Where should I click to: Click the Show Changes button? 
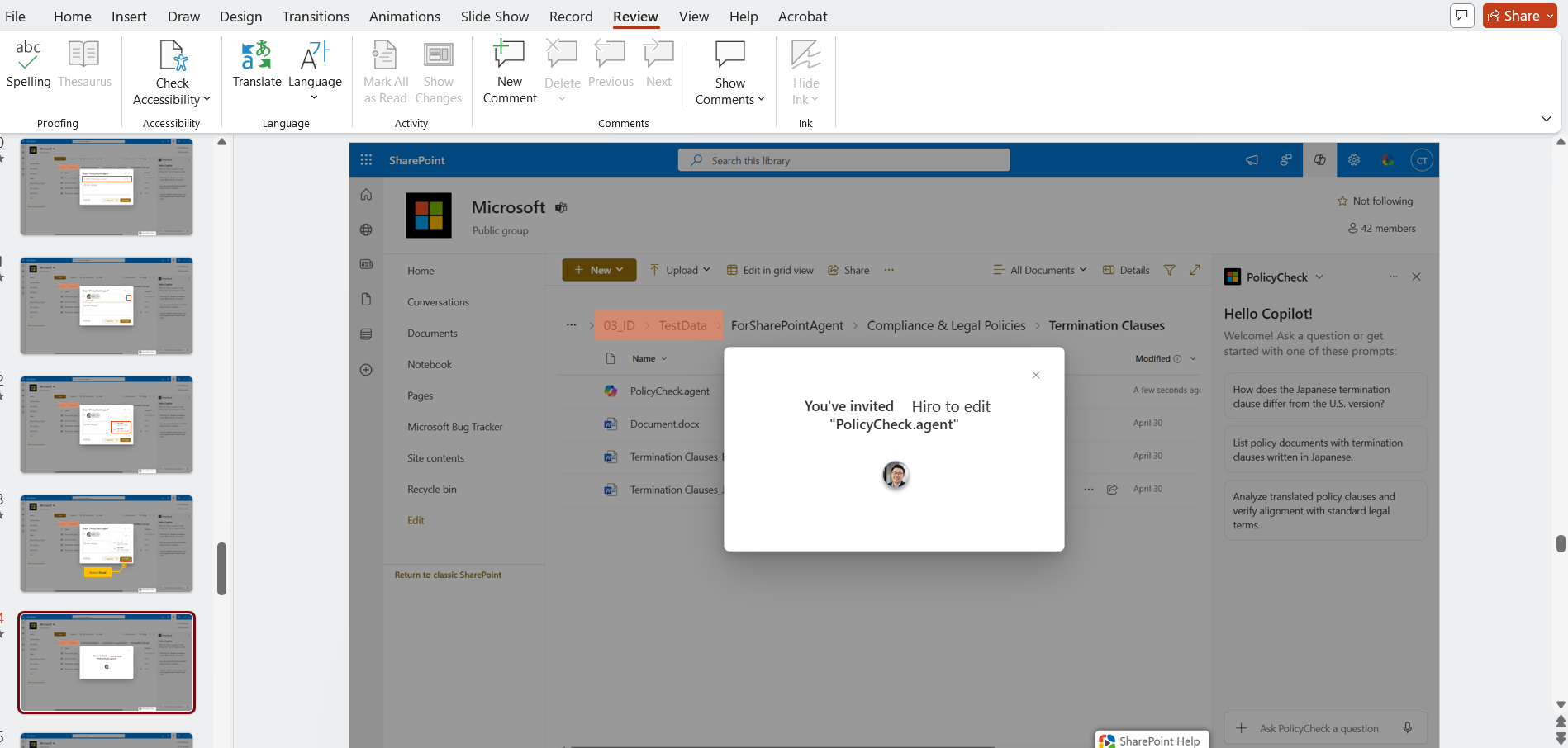(439, 73)
